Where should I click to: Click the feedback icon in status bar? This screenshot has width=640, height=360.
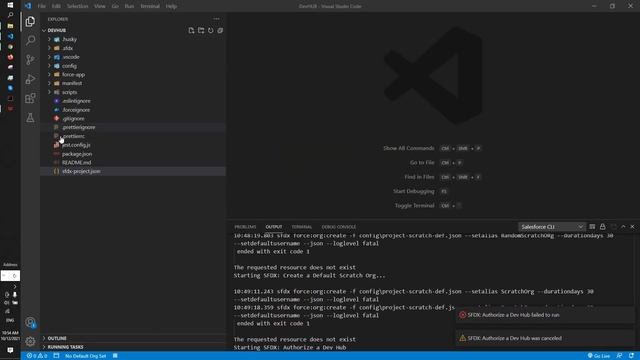[619, 356]
